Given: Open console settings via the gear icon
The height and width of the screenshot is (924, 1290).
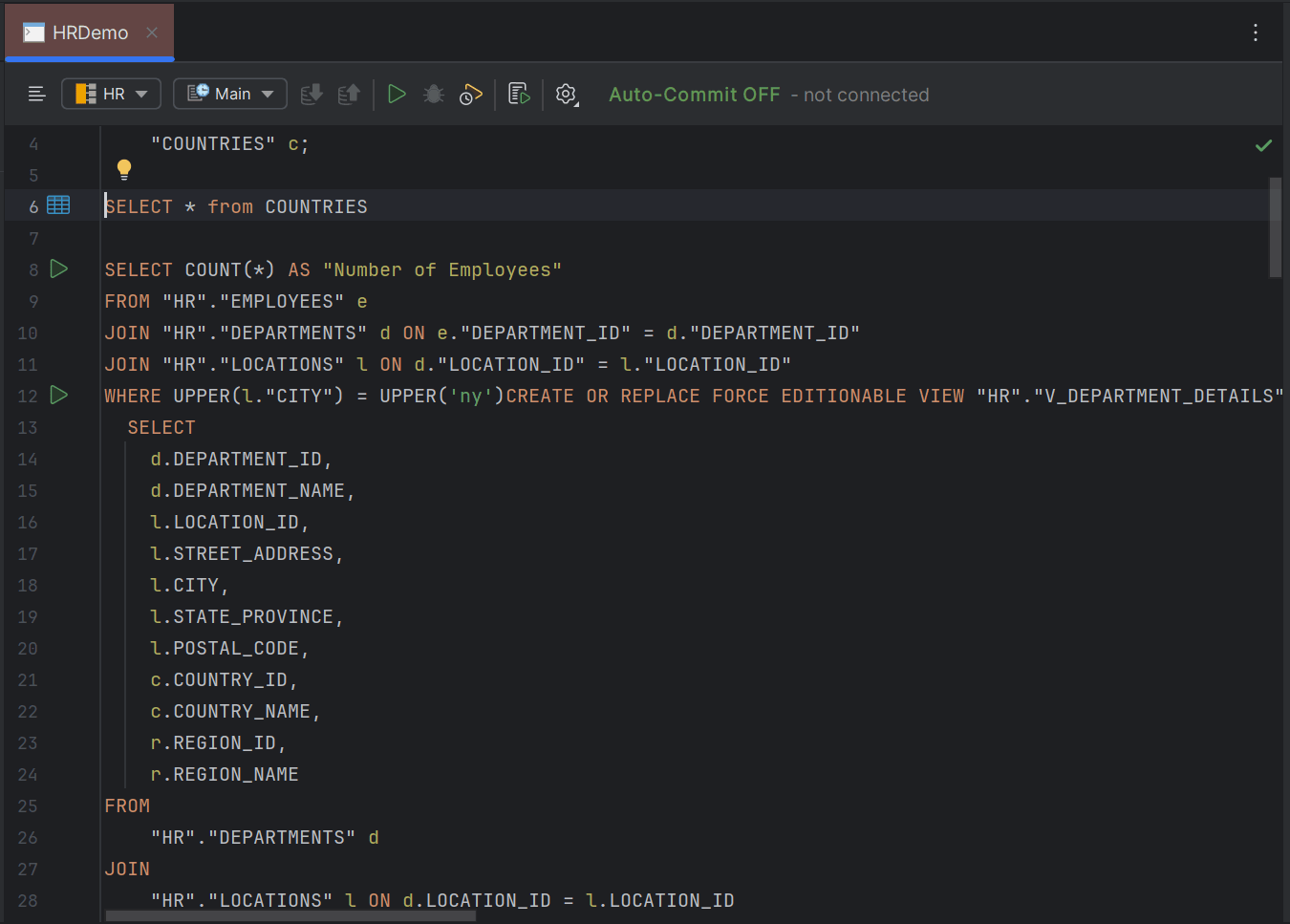Looking at the screenshot, I should click(566, 94).
